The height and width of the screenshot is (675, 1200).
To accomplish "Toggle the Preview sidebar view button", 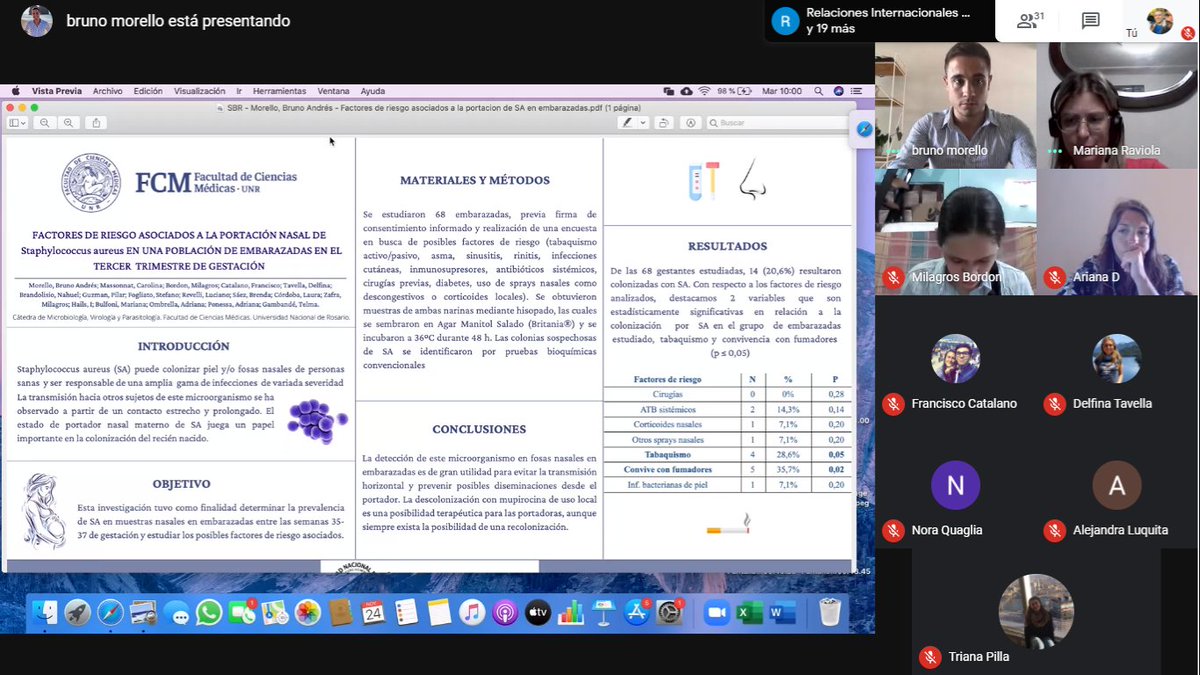I will pos(15,123).
